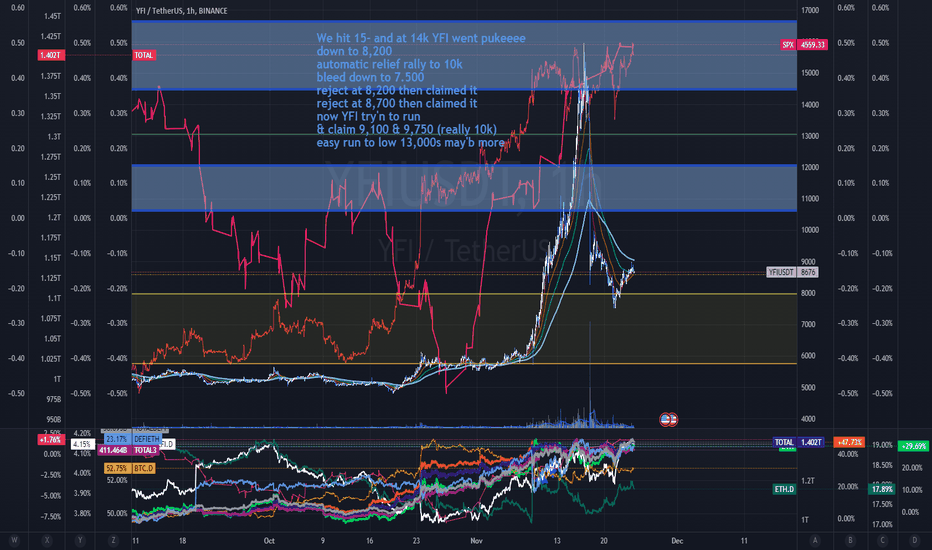This screenshot has width=932, height=550.
Task: Select the YFIUSDT symbol label
Action: coord(781,272)
